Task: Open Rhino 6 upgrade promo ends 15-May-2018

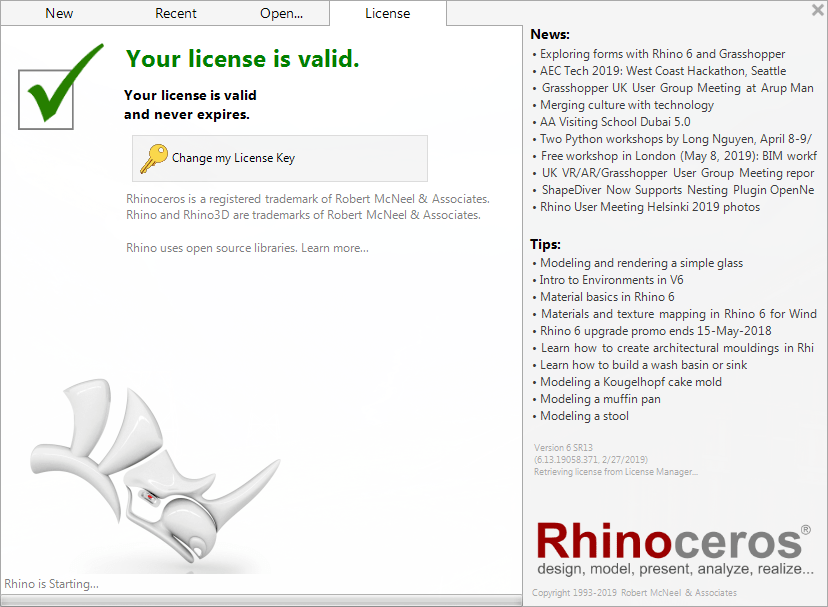Action: pyautogui.click(x=656, y=331)
